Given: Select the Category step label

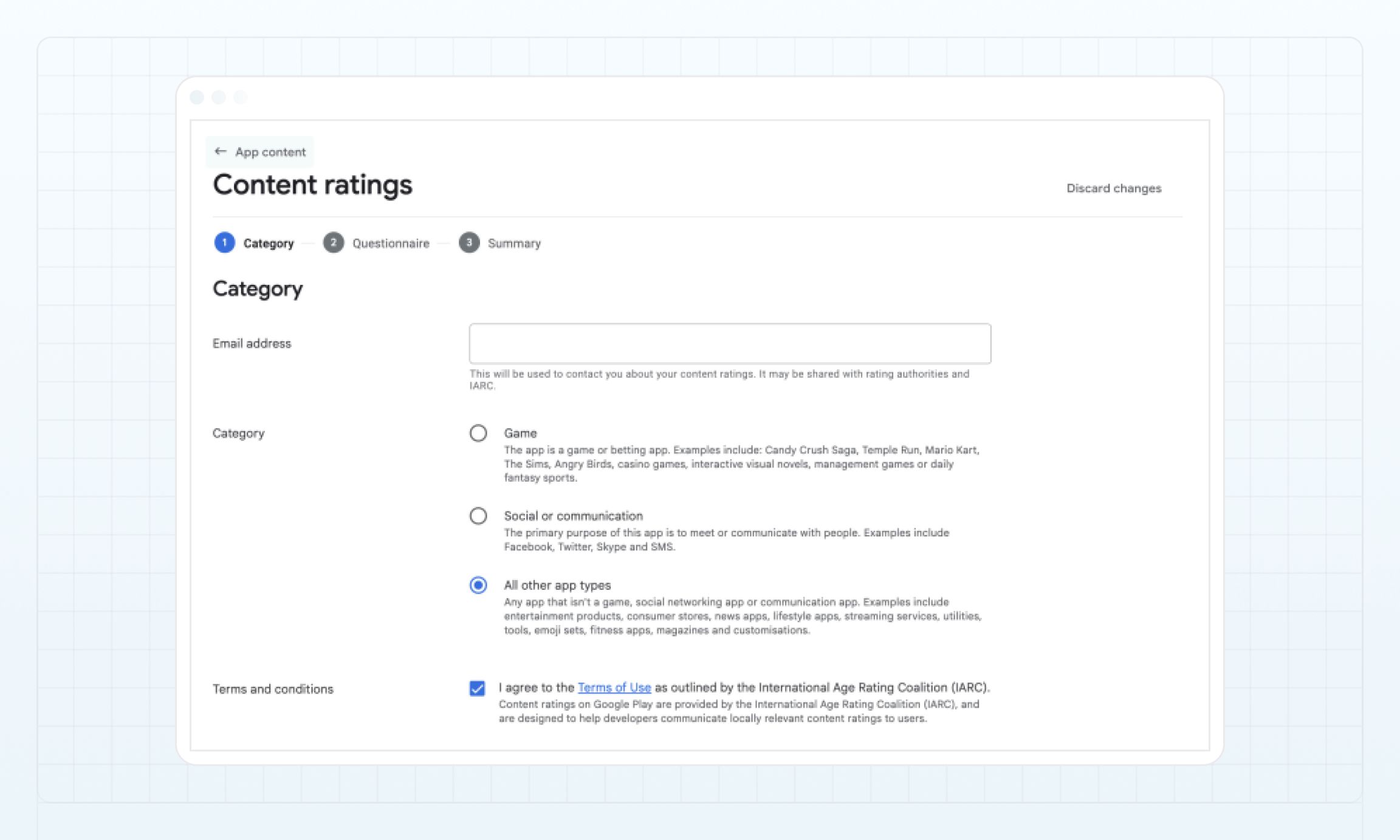Looking at the screenshot, I should click(269, 243).
